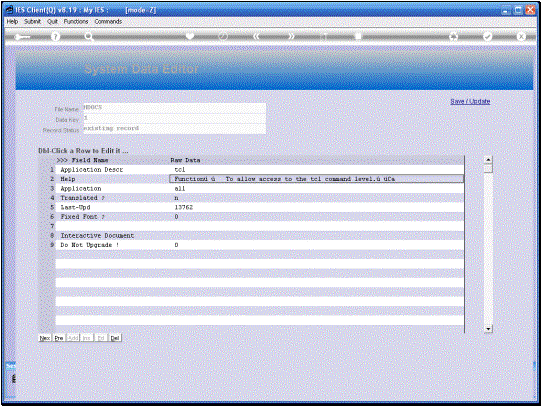Screen dimensions: 541x406
Task: Click the Nex button below the grid
Action: click(x=45, y=338)
